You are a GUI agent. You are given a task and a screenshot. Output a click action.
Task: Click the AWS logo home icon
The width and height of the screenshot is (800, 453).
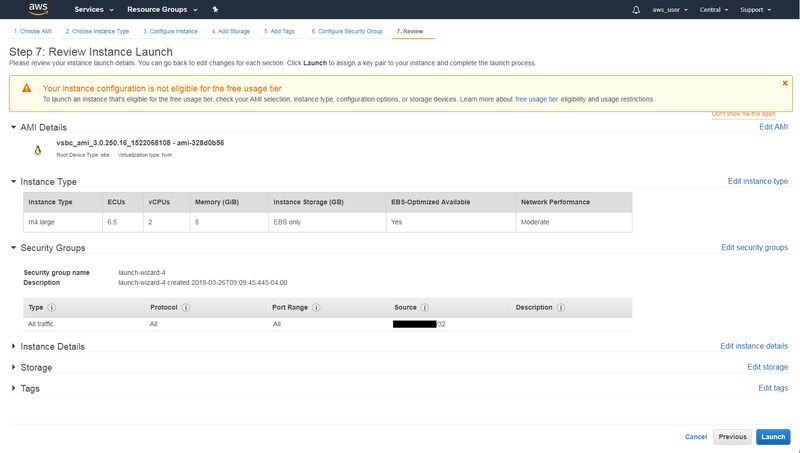(x=38, y=9)
